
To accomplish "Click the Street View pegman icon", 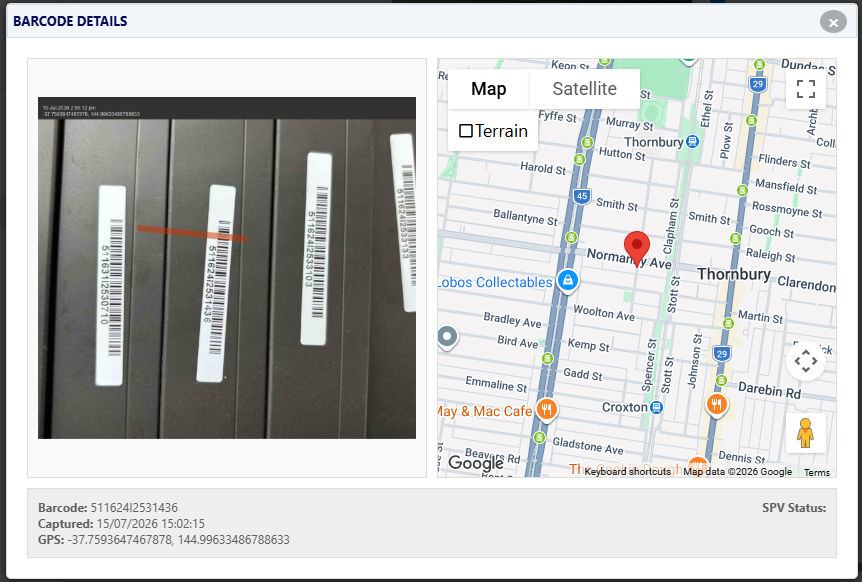I will tap(805, 433).
